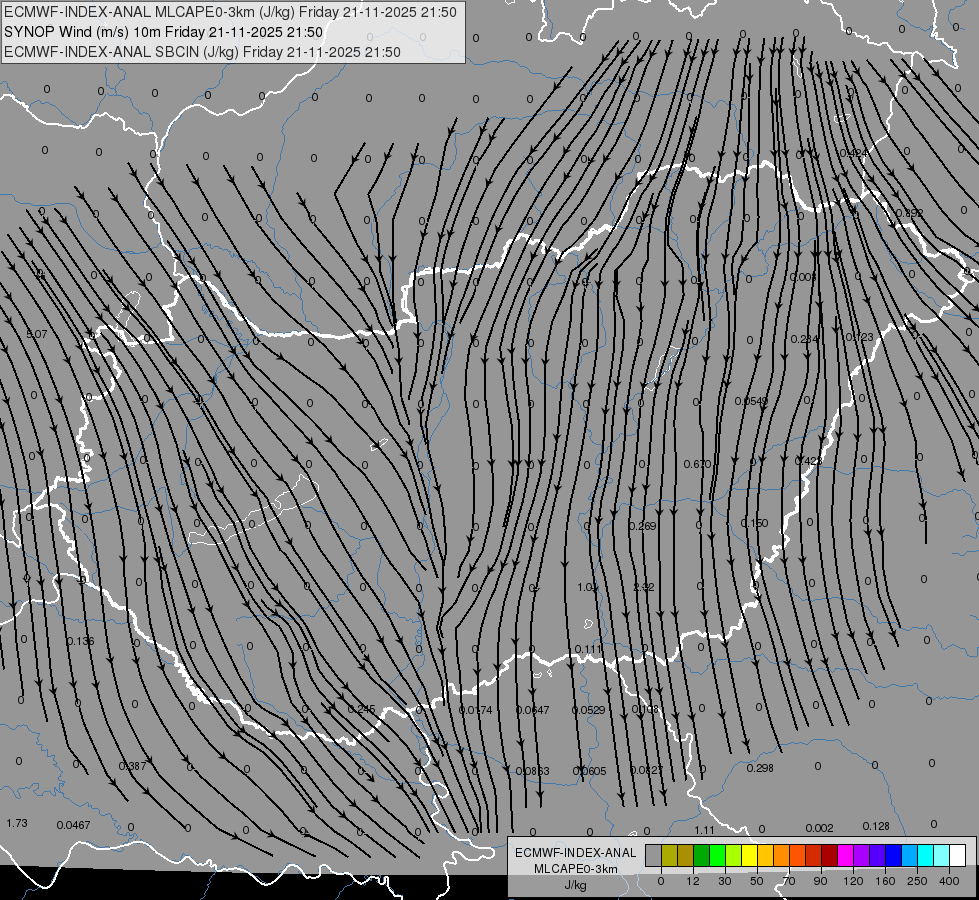Click the map value '1.73'
Viewport: 979px width, 900px height.
[x=17, y=823]
